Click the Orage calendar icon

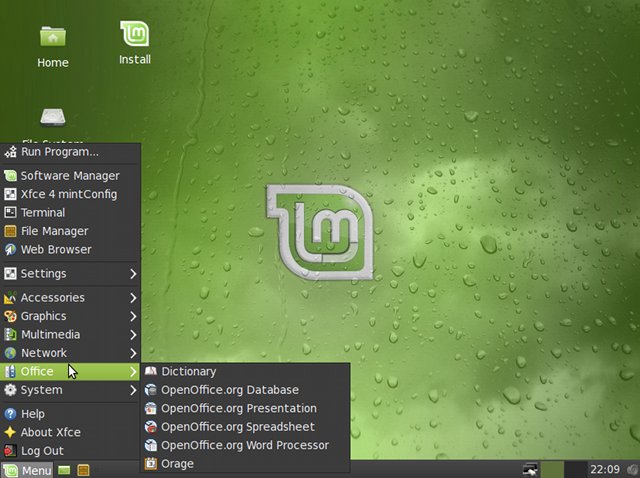(151, 464)
